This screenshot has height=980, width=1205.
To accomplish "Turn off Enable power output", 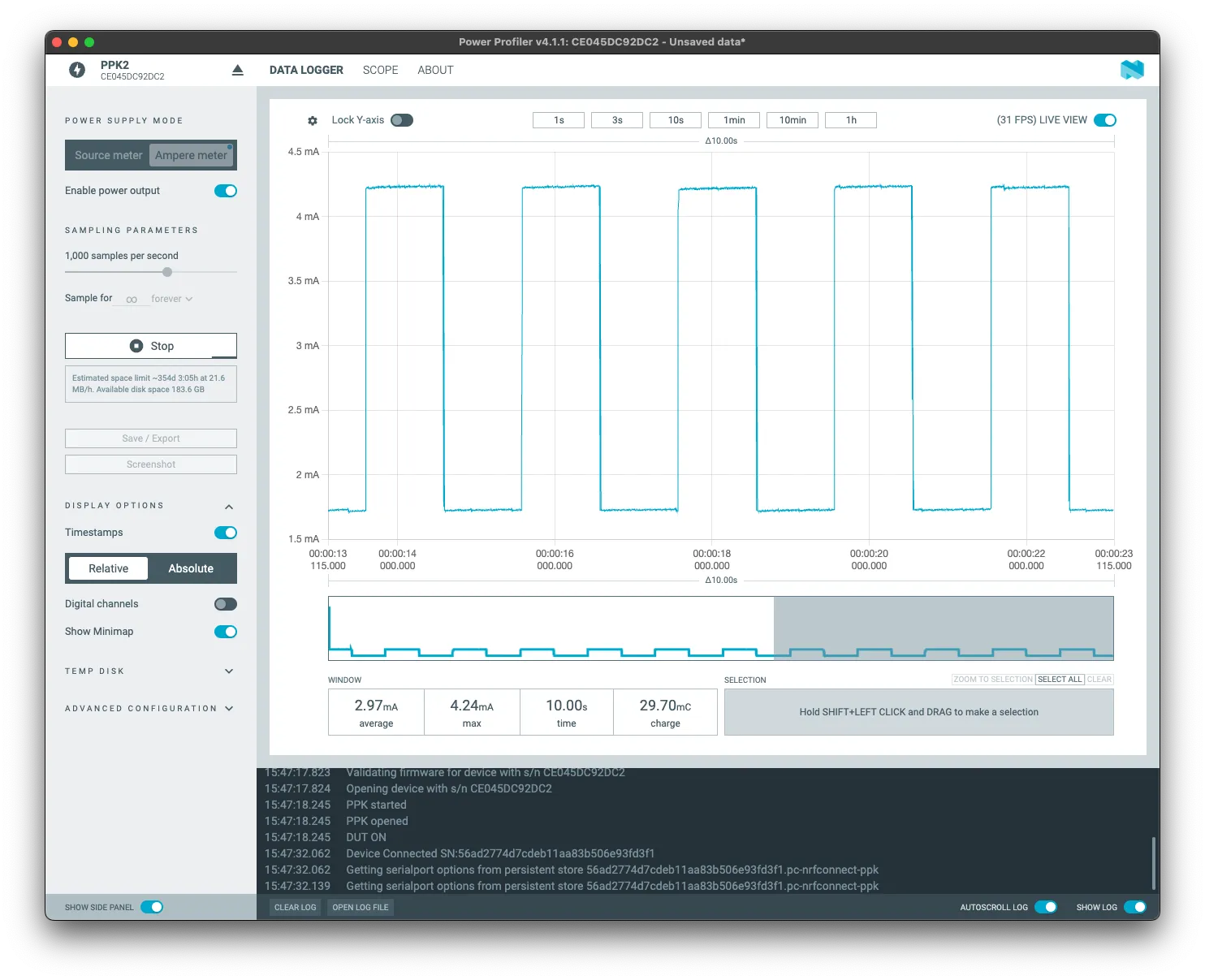I will (225, 191).
